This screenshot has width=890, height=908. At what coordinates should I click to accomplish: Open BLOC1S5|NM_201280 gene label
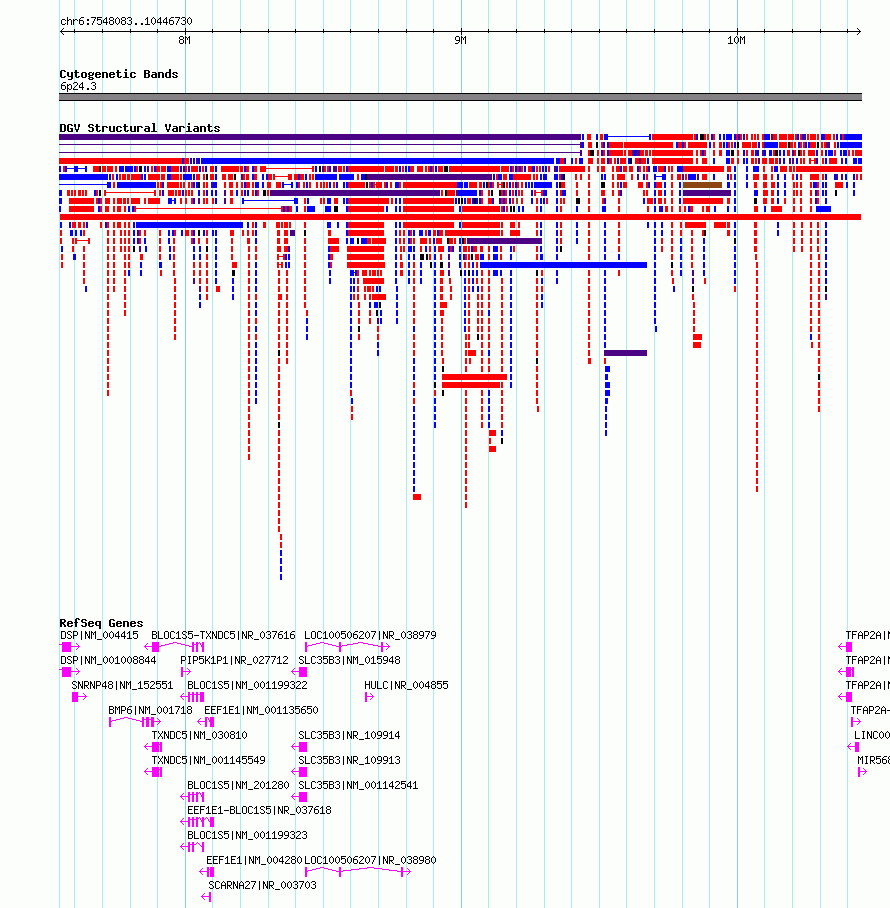coord(238,785)
